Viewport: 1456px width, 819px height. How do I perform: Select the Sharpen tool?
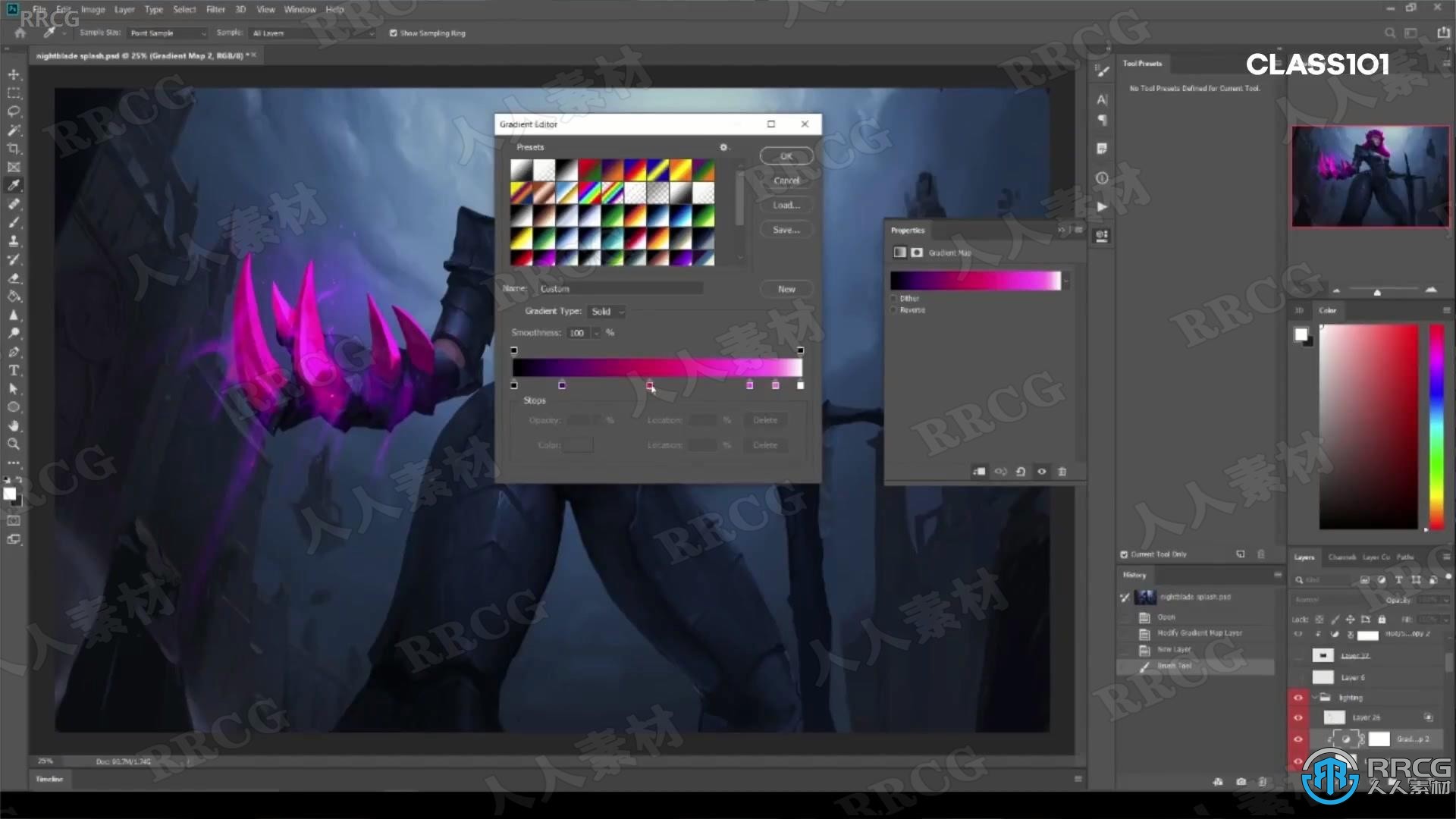point(14,315)
